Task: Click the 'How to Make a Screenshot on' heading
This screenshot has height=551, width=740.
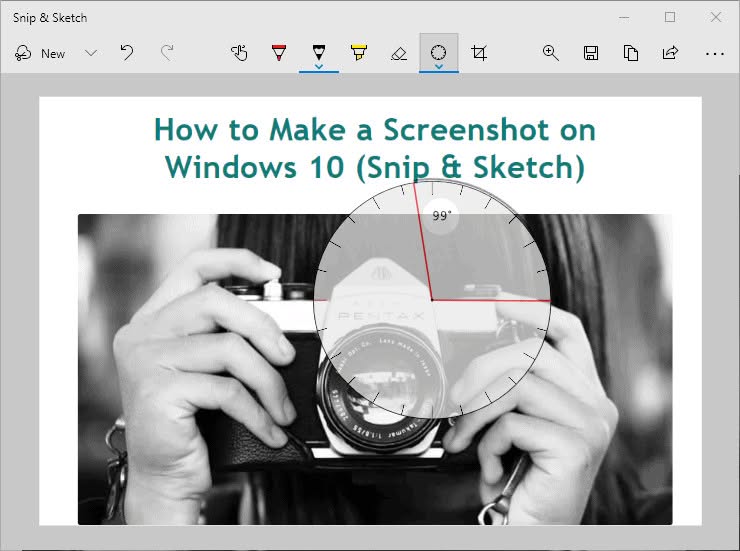Action: coord(375,130)
